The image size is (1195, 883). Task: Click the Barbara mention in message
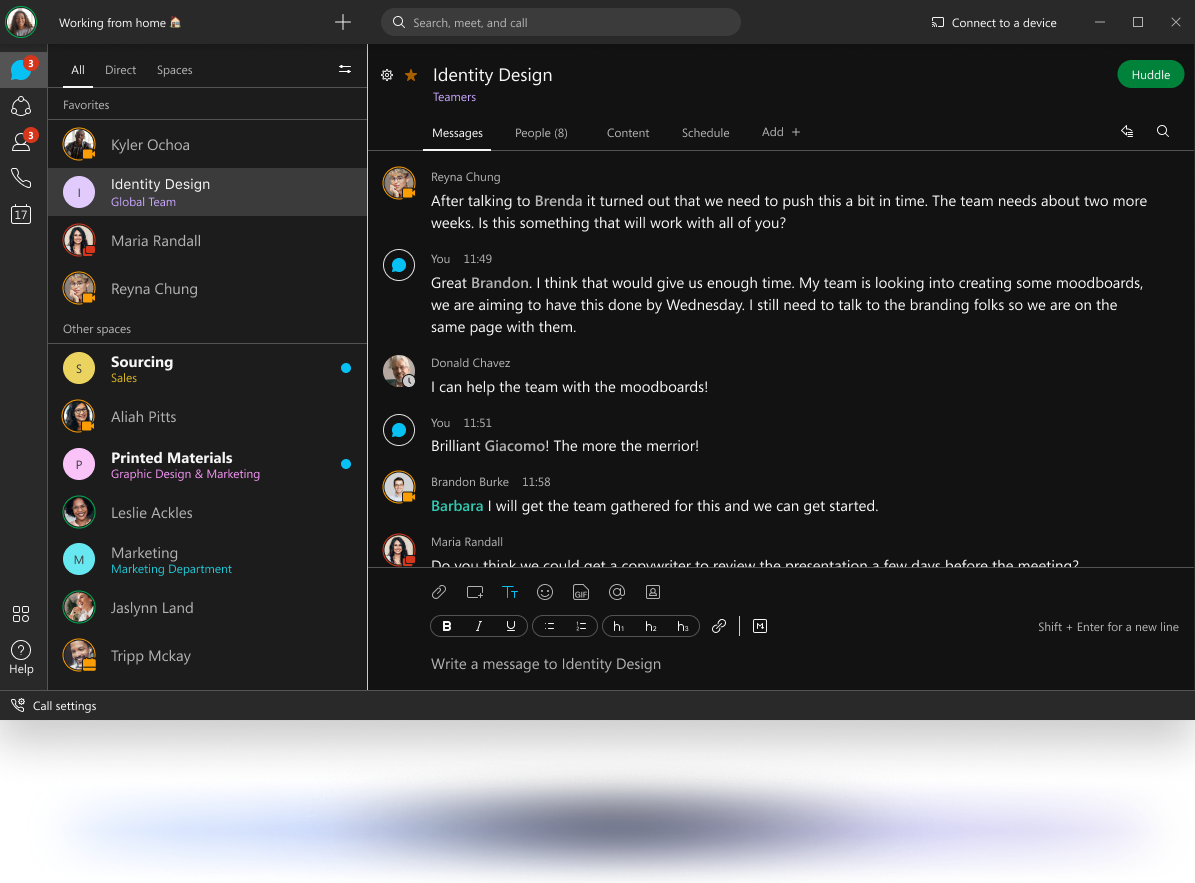(x=457, y=506)
